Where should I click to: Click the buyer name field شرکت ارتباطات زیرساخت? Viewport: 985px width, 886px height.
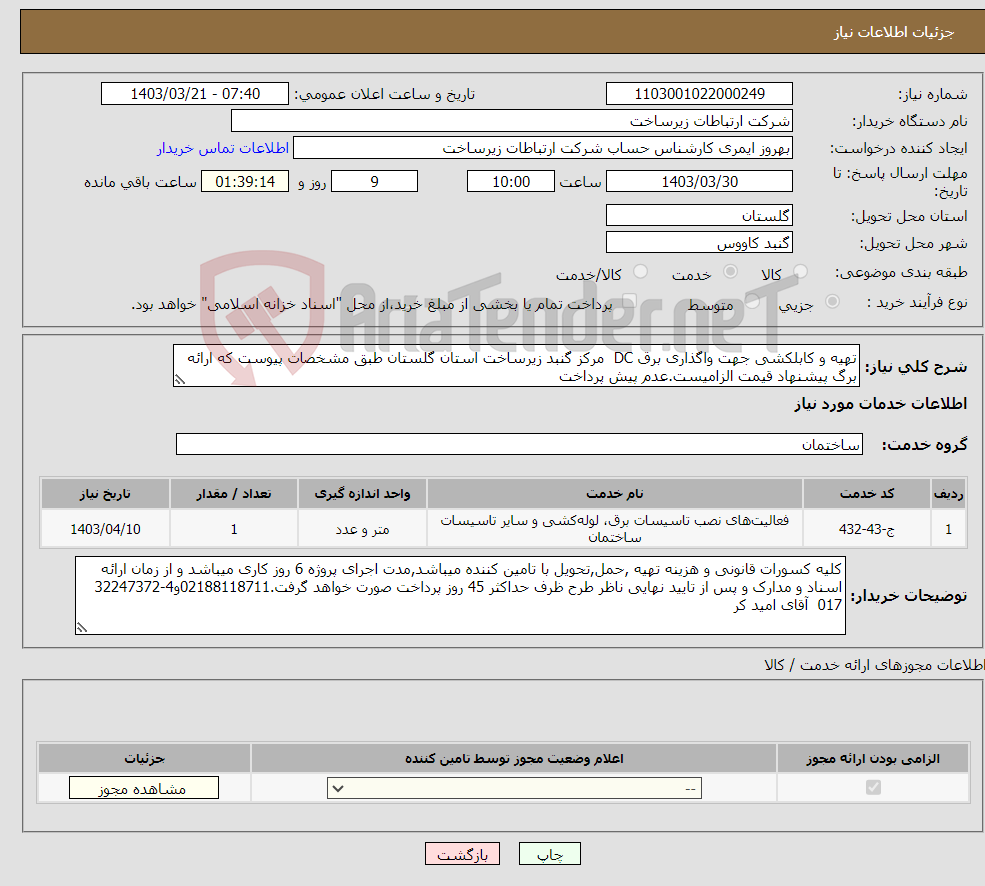click(x=511, y=121)
